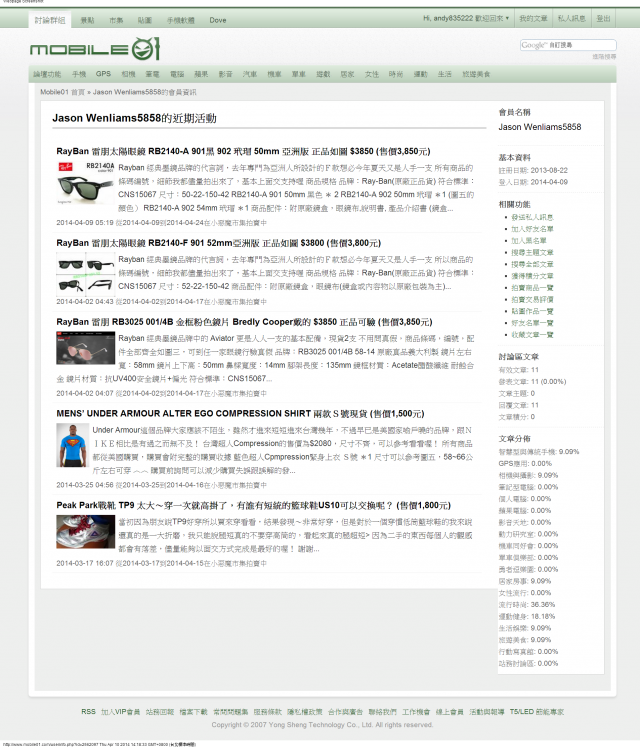Open the Under Armour Alter Ego listing title
The height and width of the screenshot is (748, 640).
pos(240,414)
